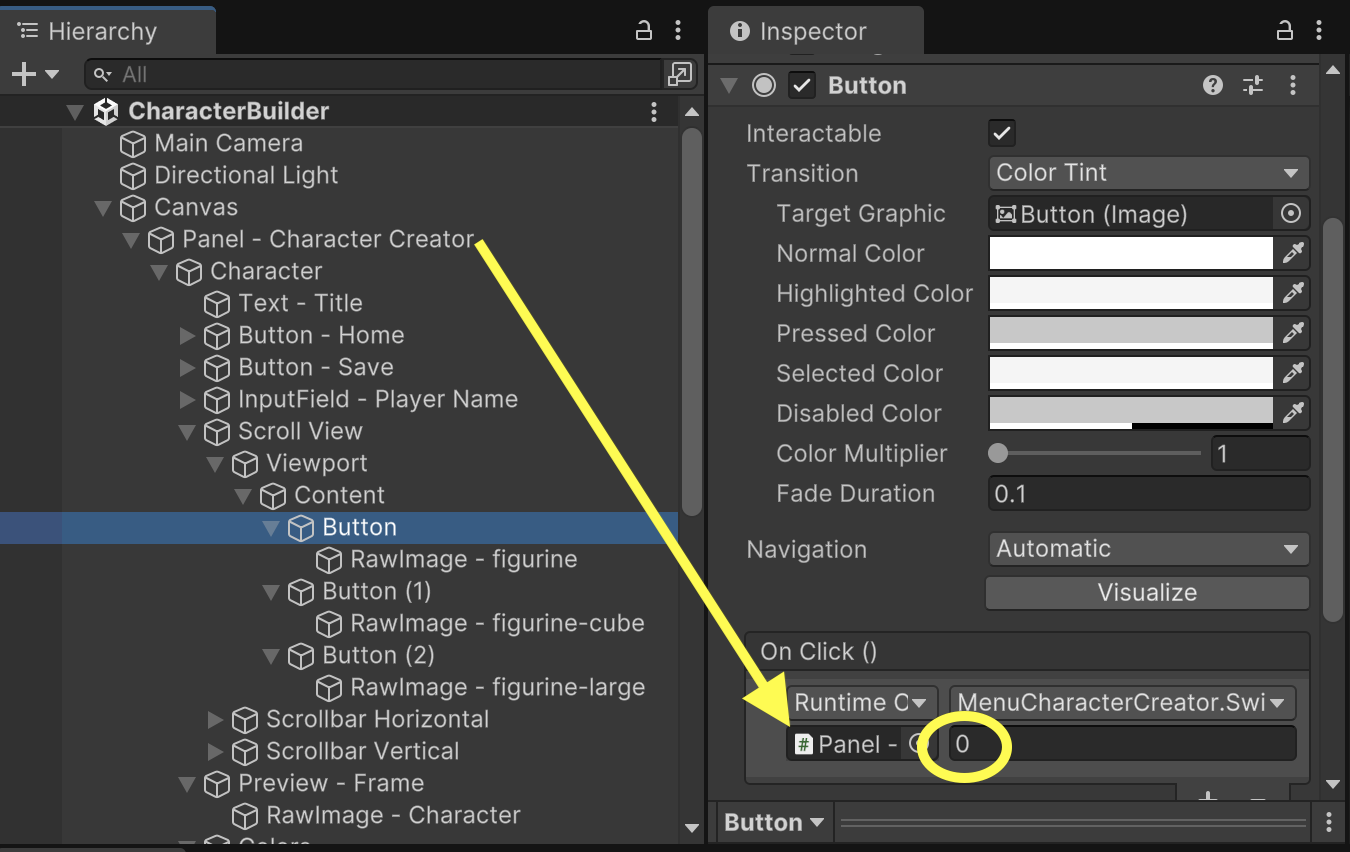Image resolution: width=1350 pixels, height=852 pixels.
Task: Click the Pressed Color eyedropper icon
Action: click(1293, 333)
